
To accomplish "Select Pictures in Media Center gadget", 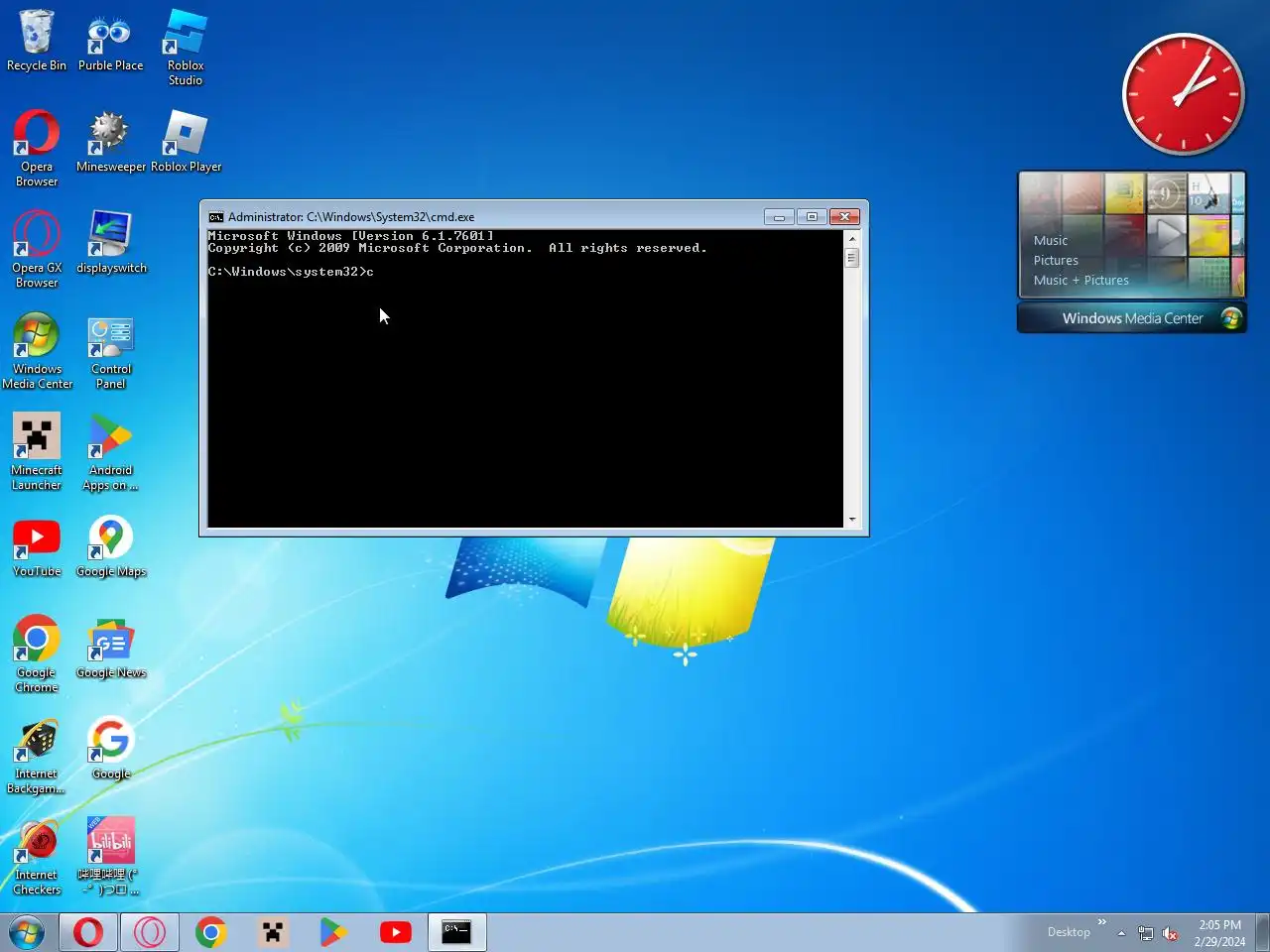I will coord(1056,260).
